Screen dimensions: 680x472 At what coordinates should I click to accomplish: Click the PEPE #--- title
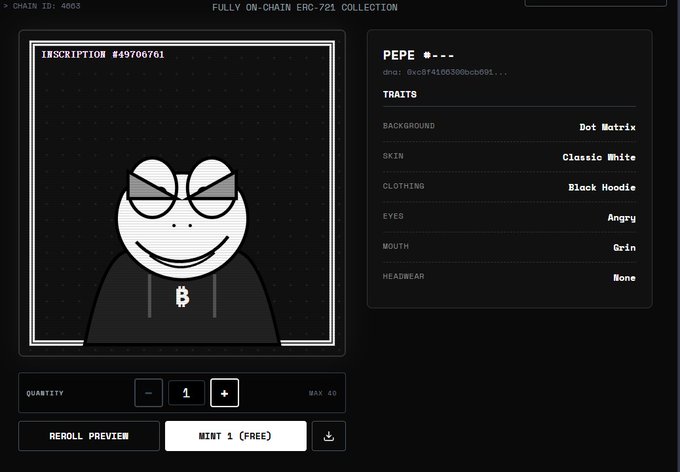[418, 55]
